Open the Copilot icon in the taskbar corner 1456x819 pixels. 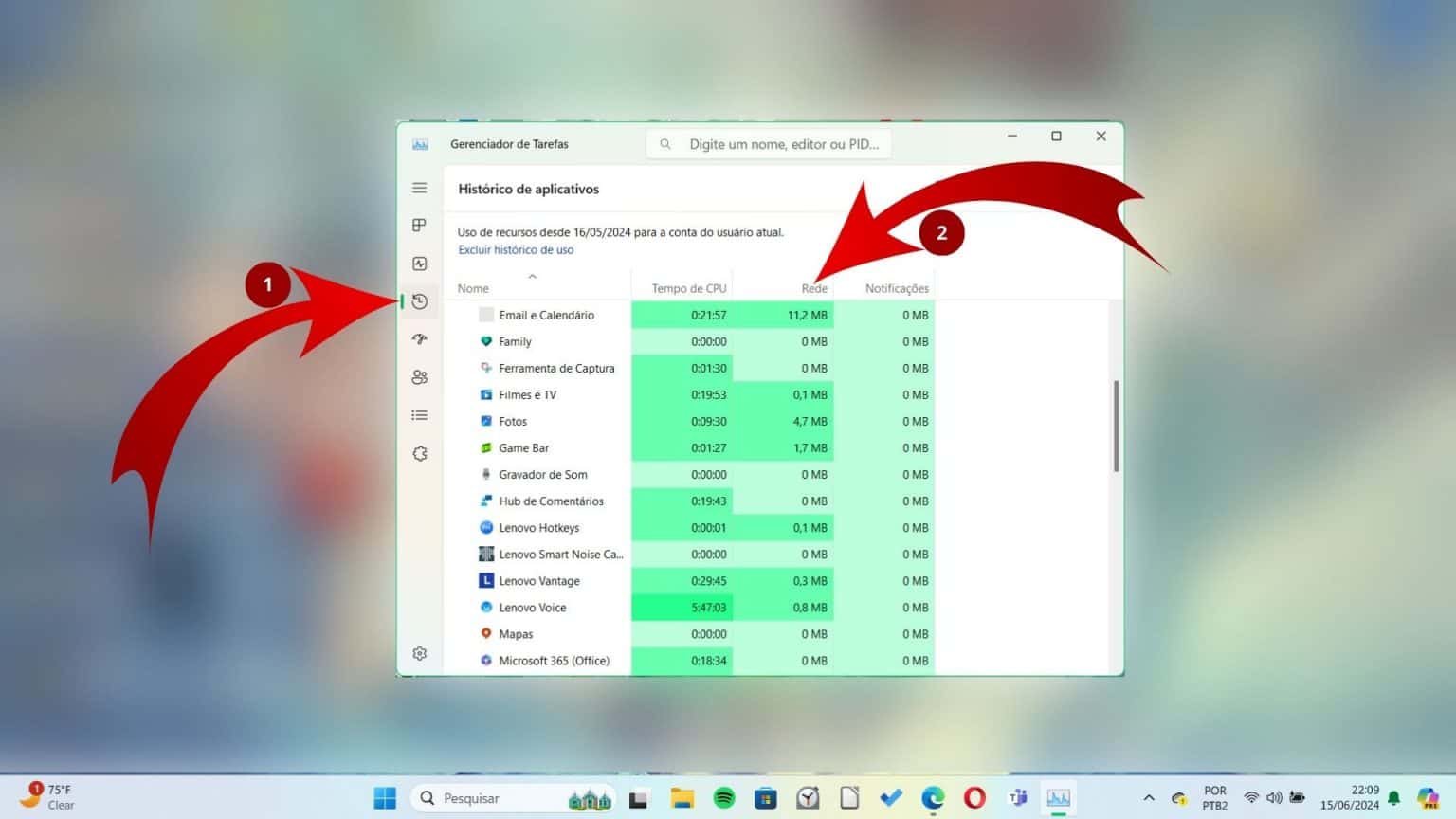[x=1429, y=798]
